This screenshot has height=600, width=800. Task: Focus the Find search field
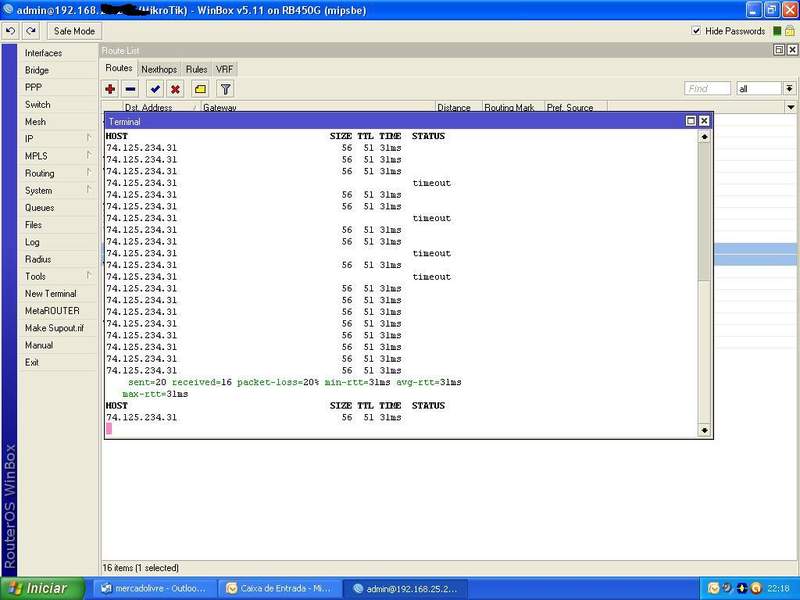707,89
